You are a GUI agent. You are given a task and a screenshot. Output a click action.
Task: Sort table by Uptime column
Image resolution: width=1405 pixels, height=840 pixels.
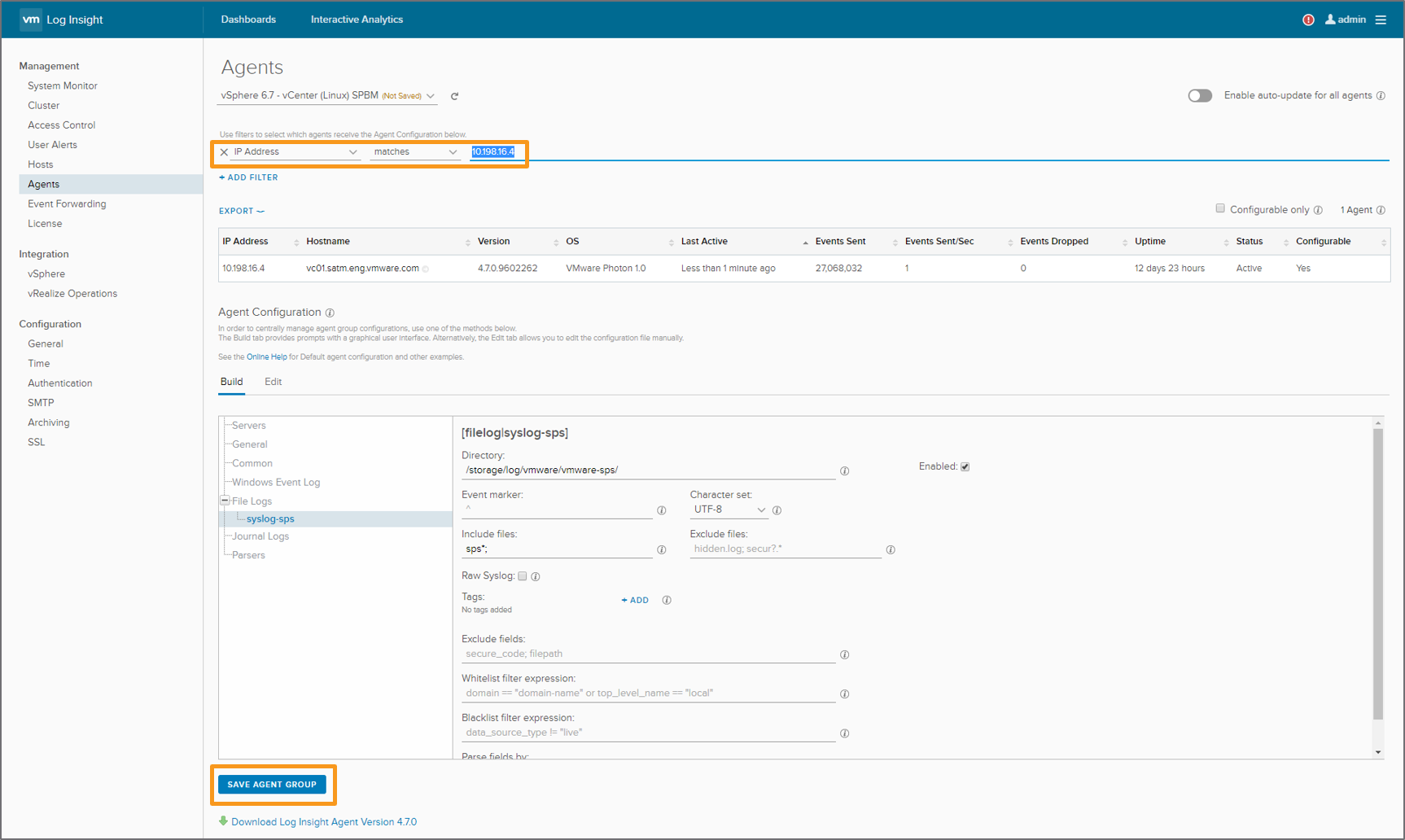pyautogui.click(x=1181, y=242)
